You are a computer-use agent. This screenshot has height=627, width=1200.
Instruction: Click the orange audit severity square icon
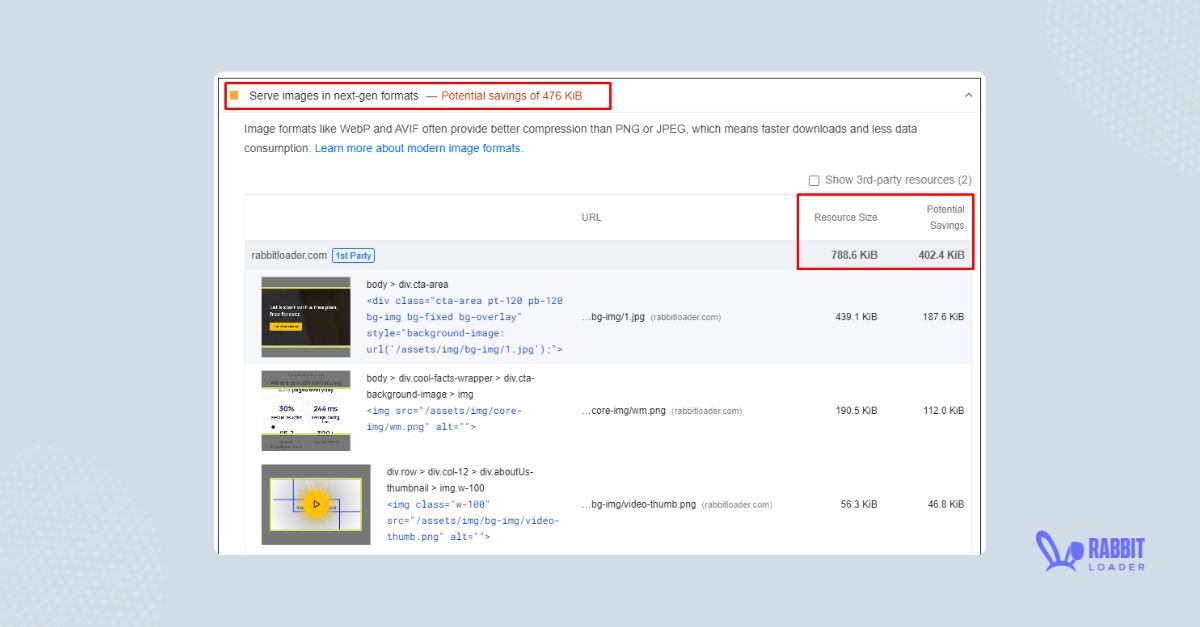tap(235, 95)
